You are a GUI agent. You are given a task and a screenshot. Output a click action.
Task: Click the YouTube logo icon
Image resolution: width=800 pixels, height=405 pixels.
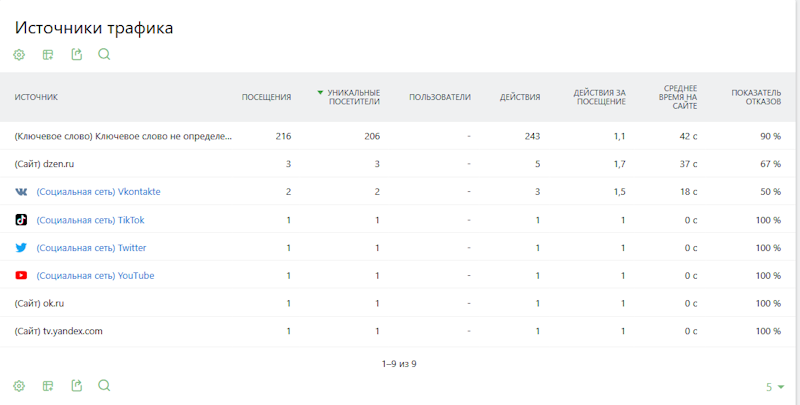pos(21,275)
